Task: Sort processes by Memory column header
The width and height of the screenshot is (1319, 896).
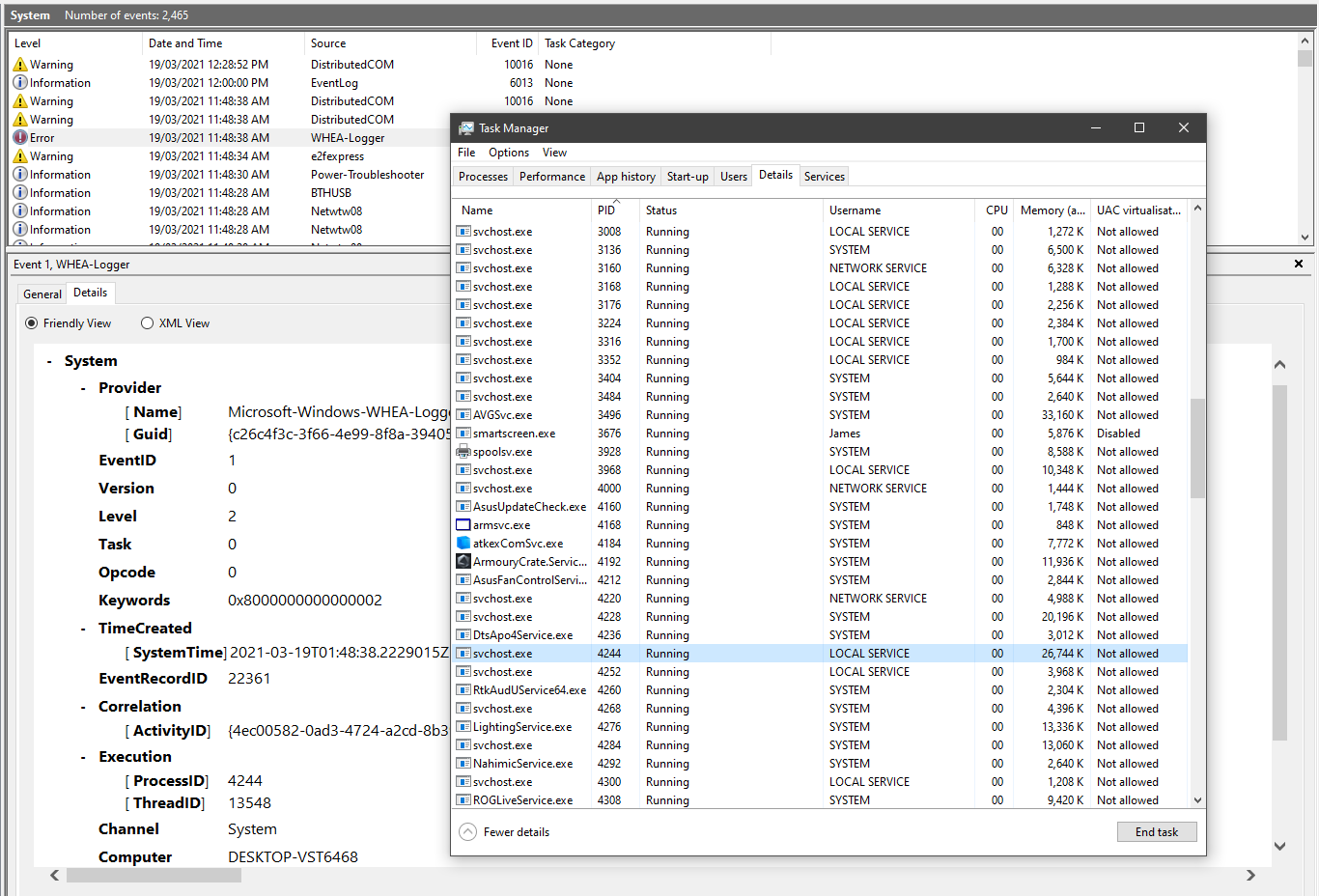Action: tap(1052, 210)
